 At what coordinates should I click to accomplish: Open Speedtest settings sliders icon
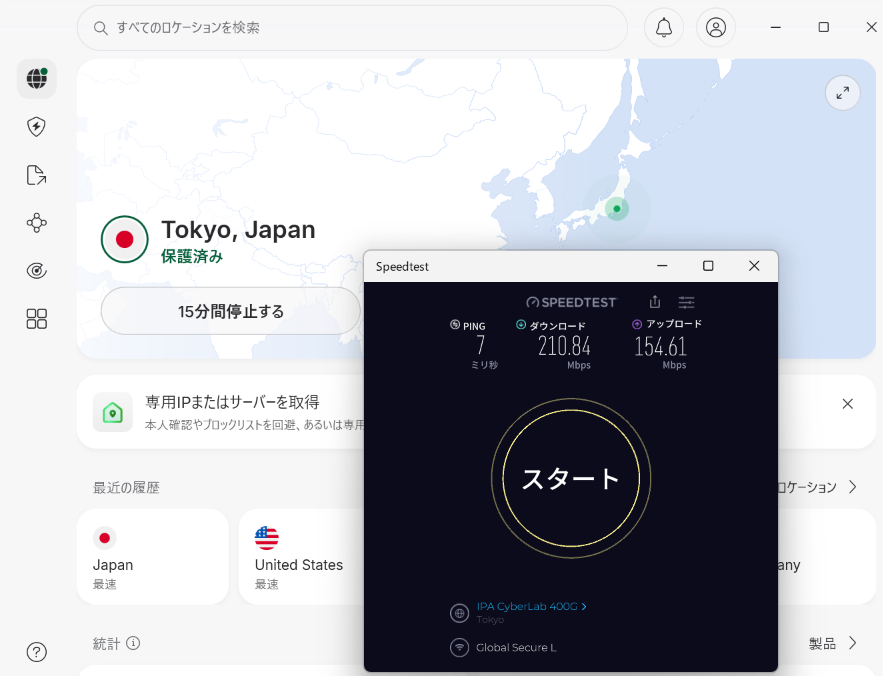[686, 303]
